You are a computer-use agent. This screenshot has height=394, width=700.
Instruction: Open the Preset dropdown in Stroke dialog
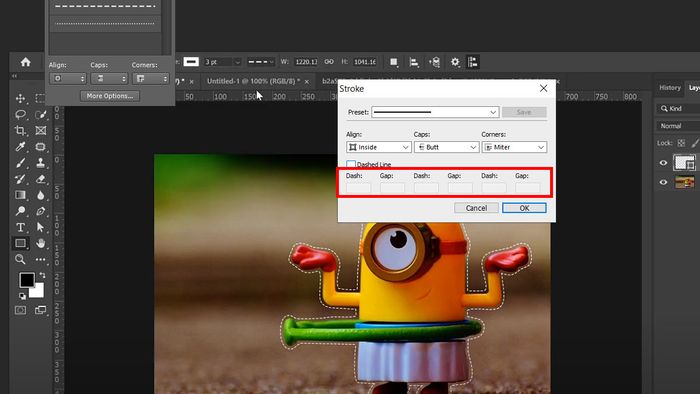pos(435,112)
